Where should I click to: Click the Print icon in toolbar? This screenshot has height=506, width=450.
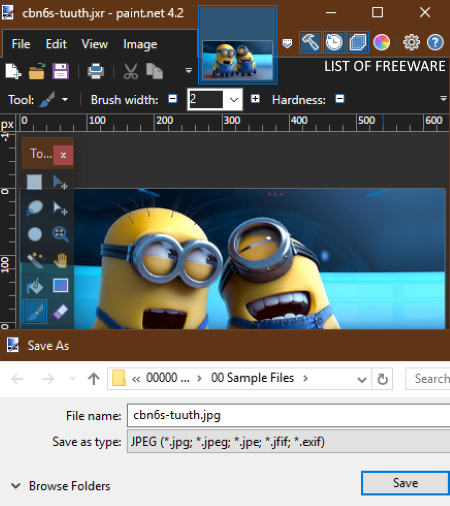point(96,71)
